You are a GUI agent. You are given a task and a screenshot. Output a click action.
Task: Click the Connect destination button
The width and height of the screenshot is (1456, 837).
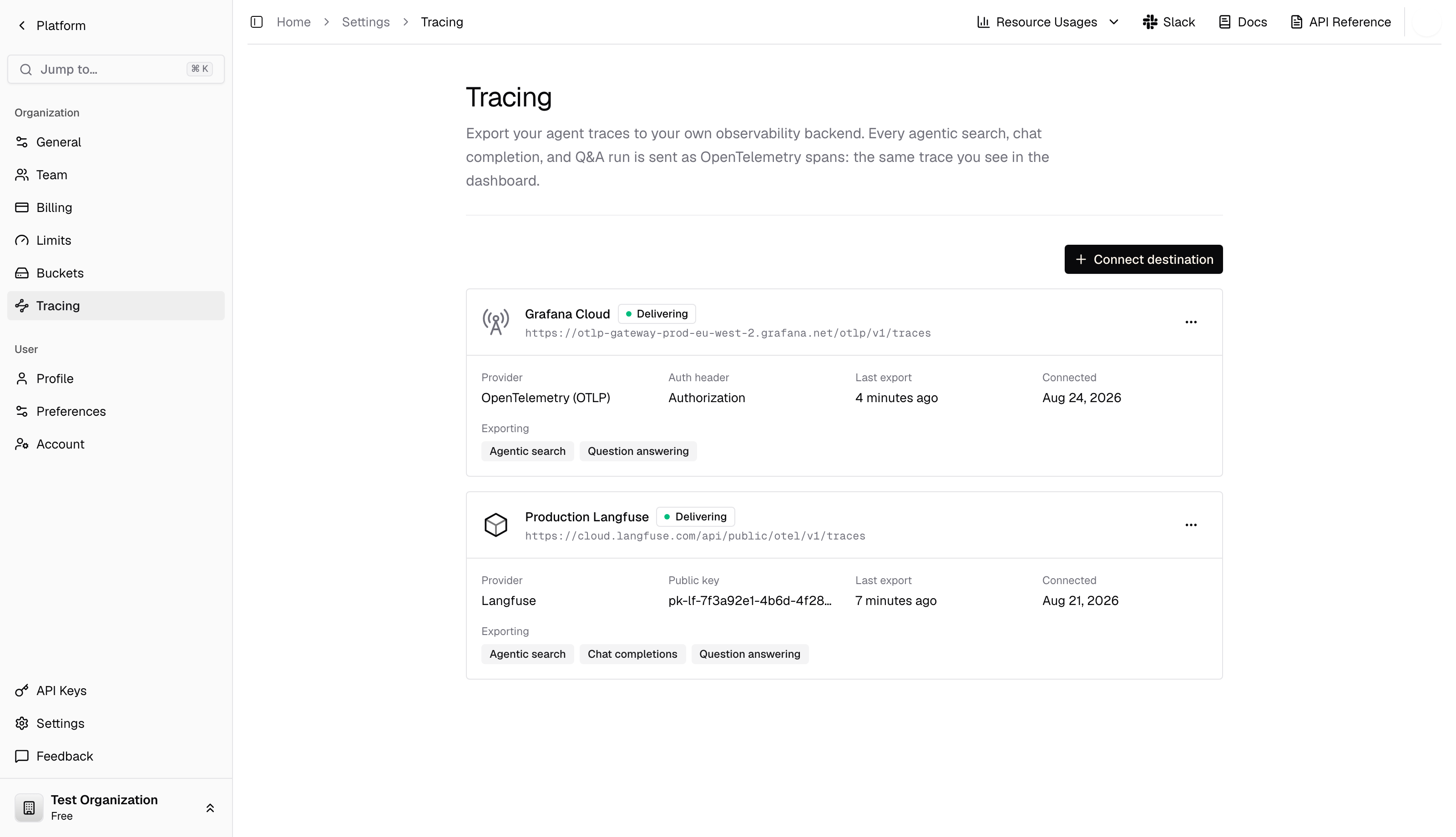1143,259
